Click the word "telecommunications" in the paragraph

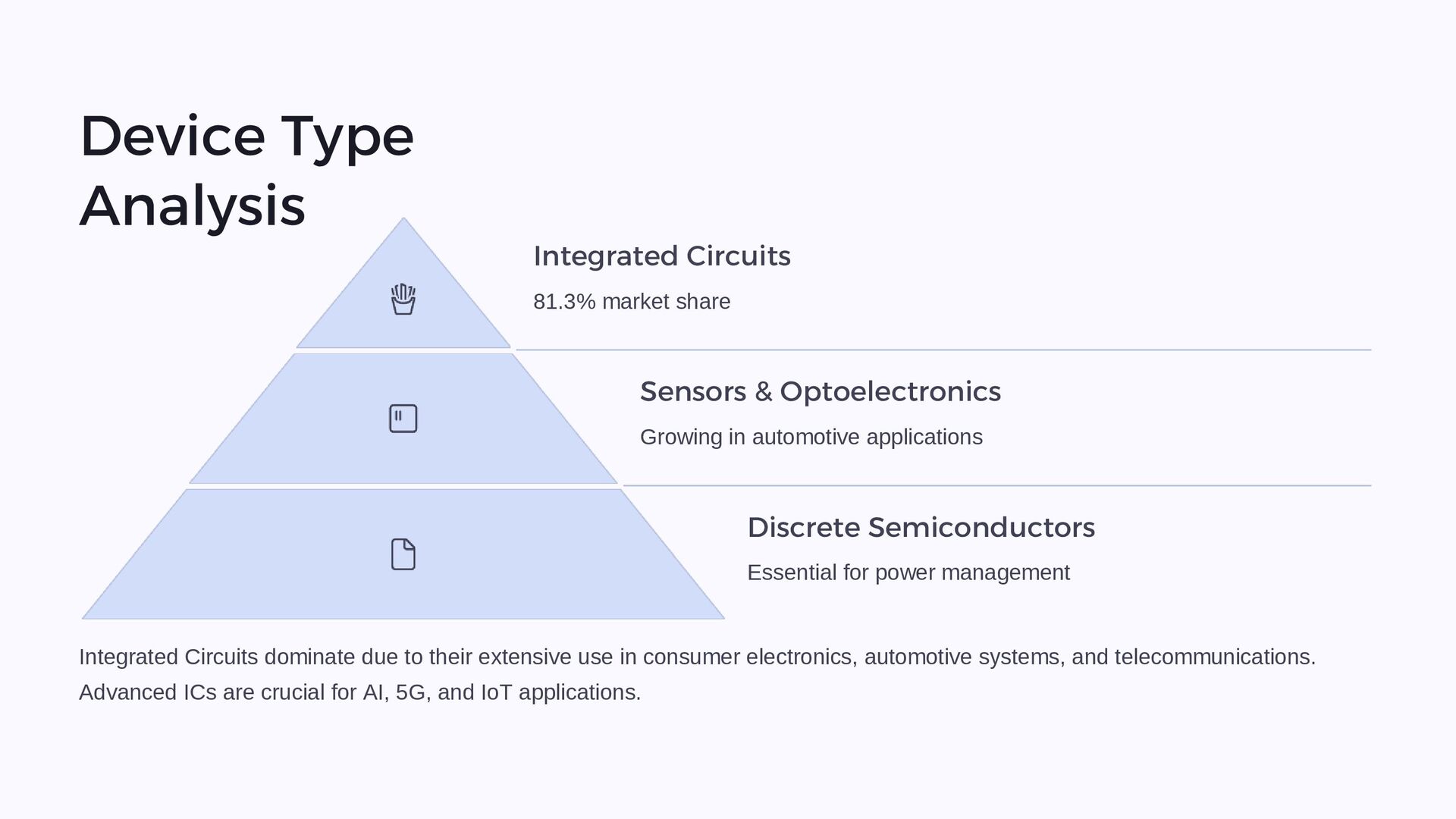[x=1213, y=657]
